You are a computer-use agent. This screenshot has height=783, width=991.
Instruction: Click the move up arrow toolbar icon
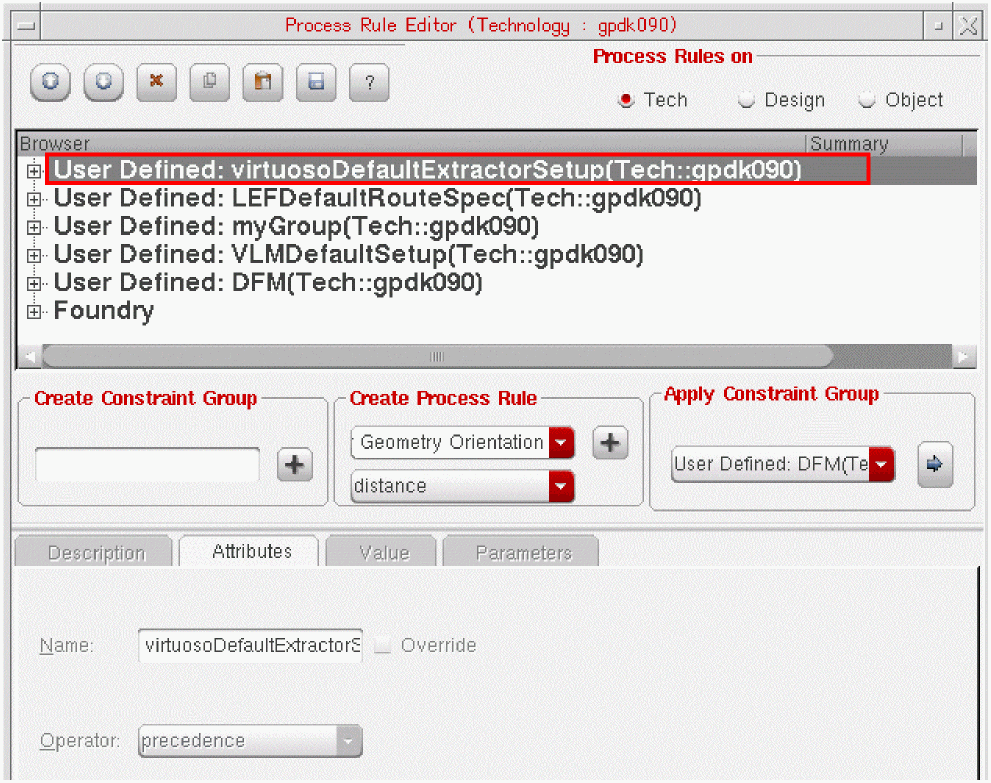(50, 82)
